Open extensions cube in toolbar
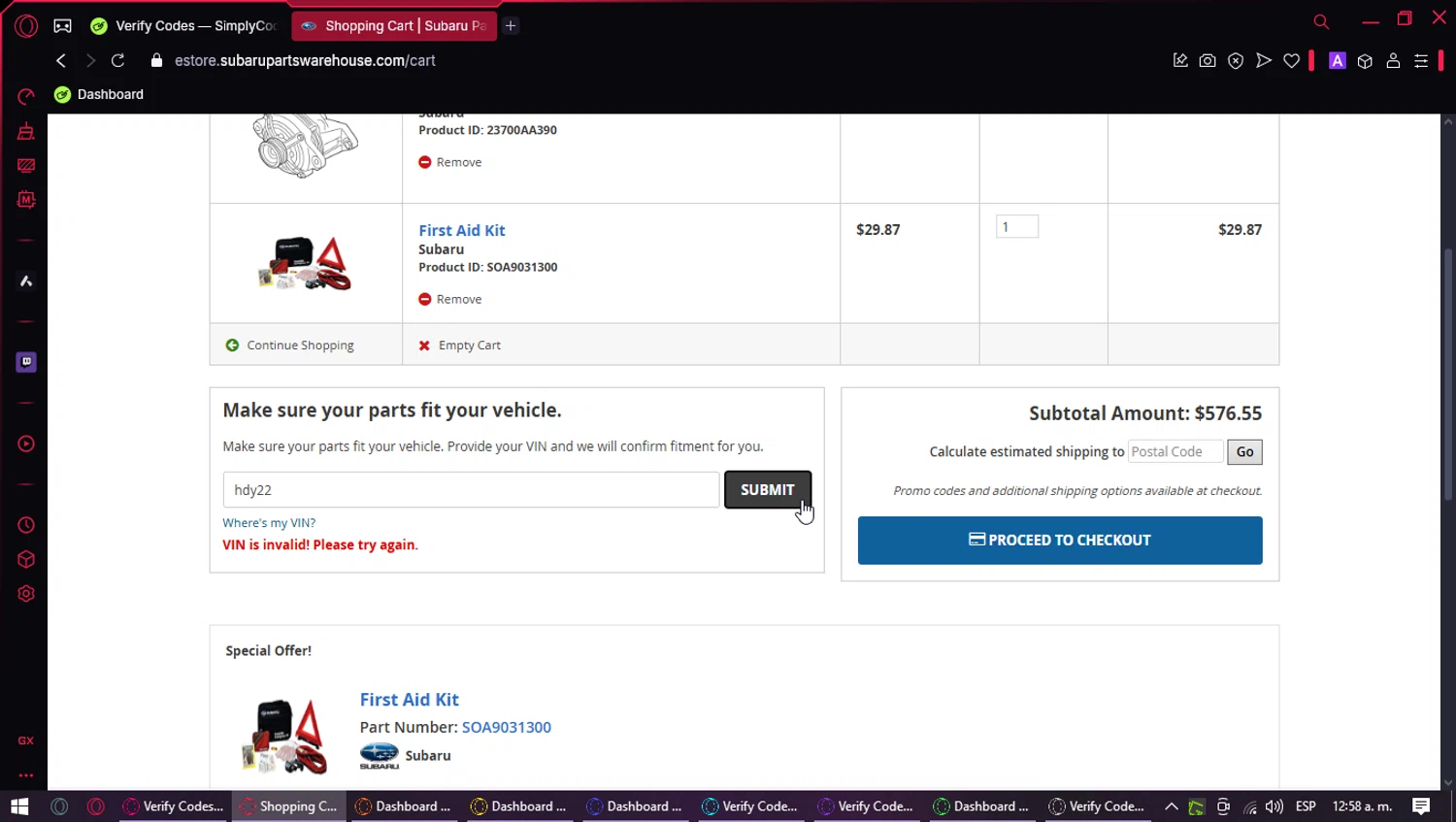The height and width of the screenshot is (822, 1456). [1365, 60]
